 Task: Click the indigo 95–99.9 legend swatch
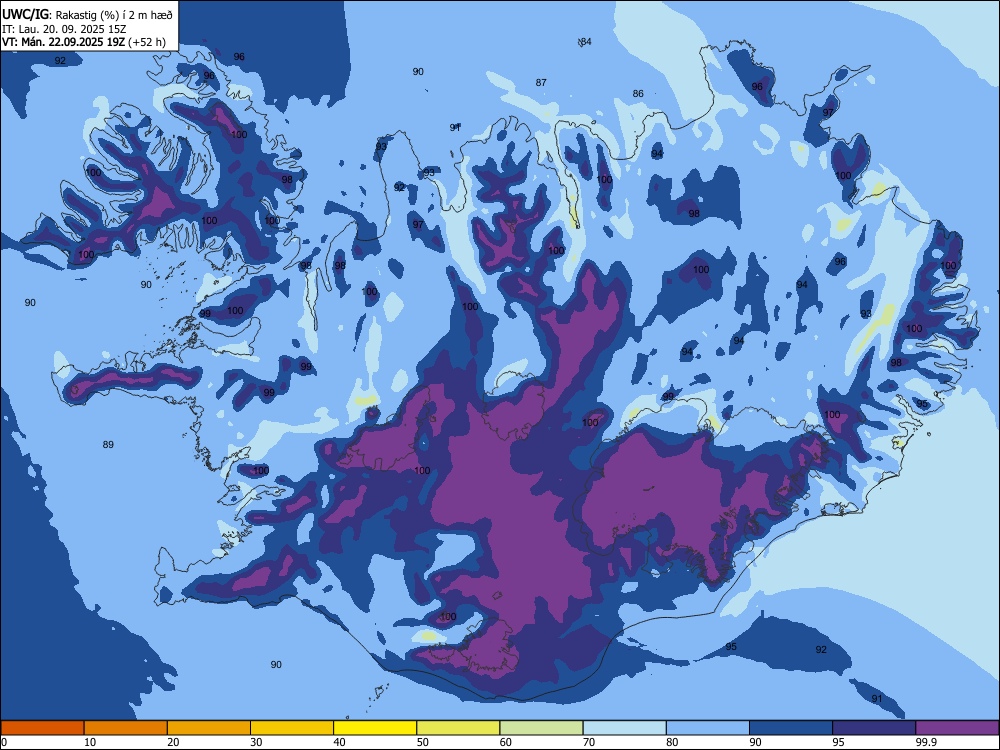(x=874, y=728)
